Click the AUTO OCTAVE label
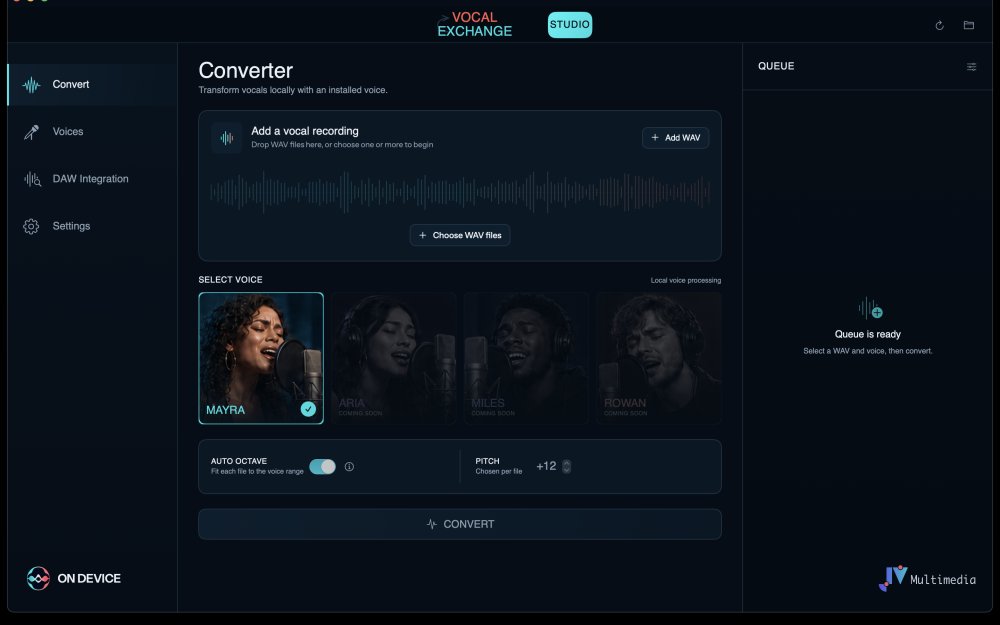This screenshot has height=625, width=1000. (239, 461)
